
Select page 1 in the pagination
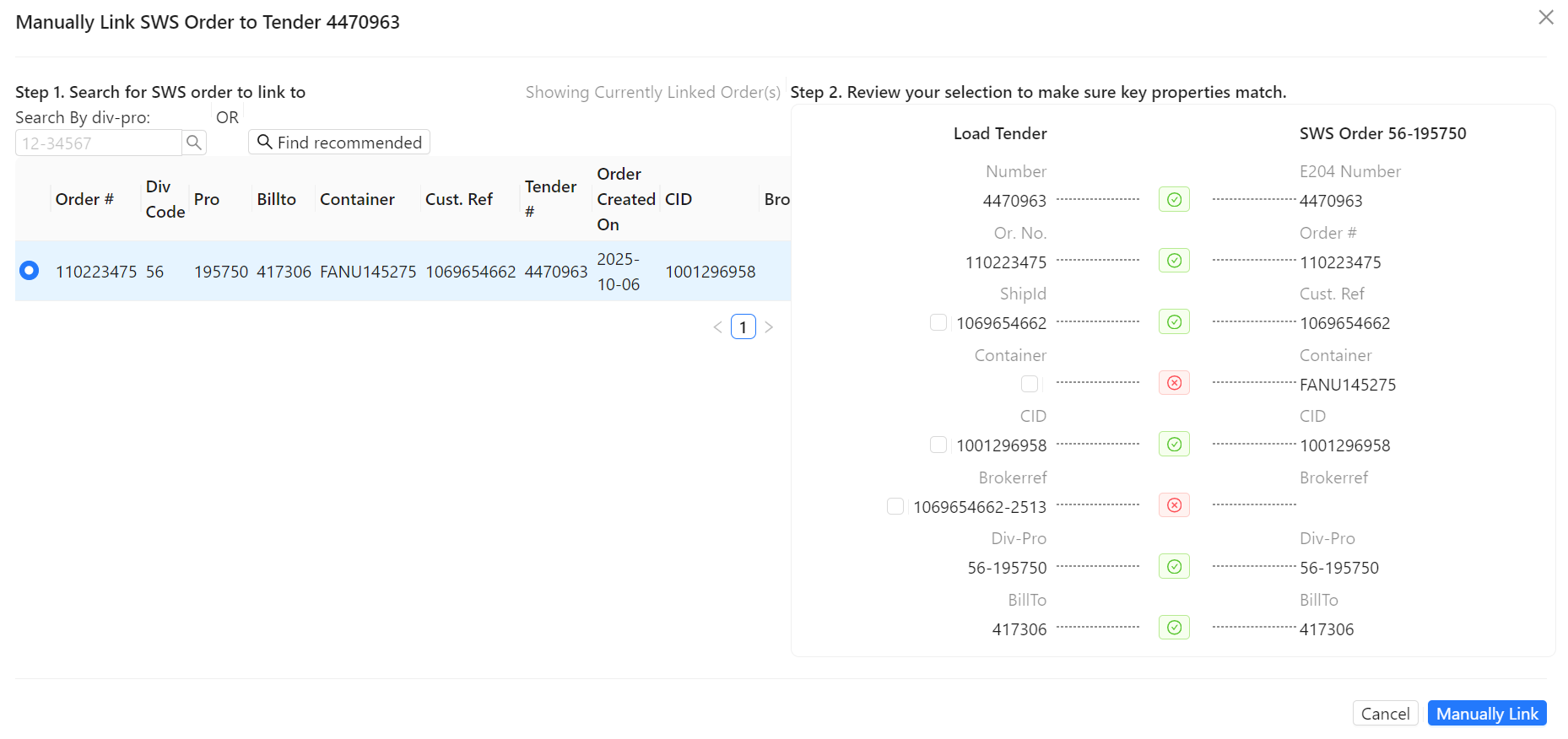point(743,327)
